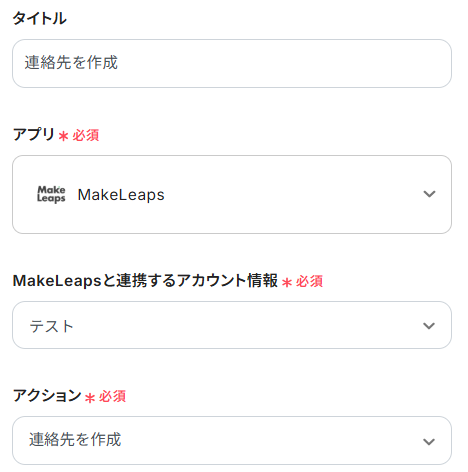The height and width of the screenshot is (472, 468).
Task: Click the chevron in the アプリ dropdown
Action: pos(429,194)
